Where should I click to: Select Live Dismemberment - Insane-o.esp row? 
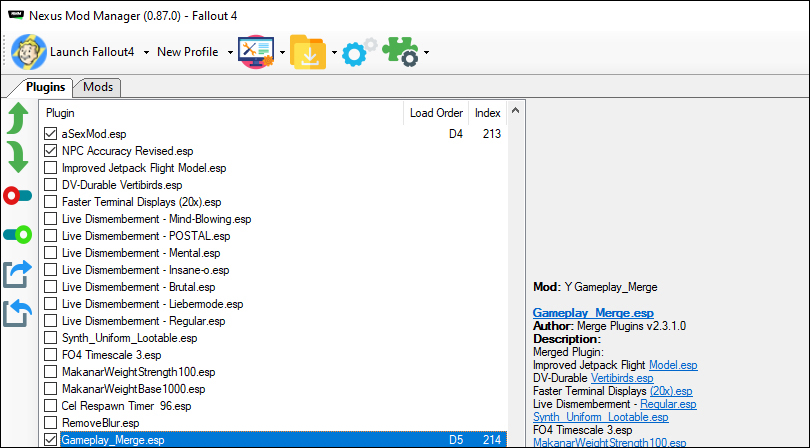coord(274,270)
